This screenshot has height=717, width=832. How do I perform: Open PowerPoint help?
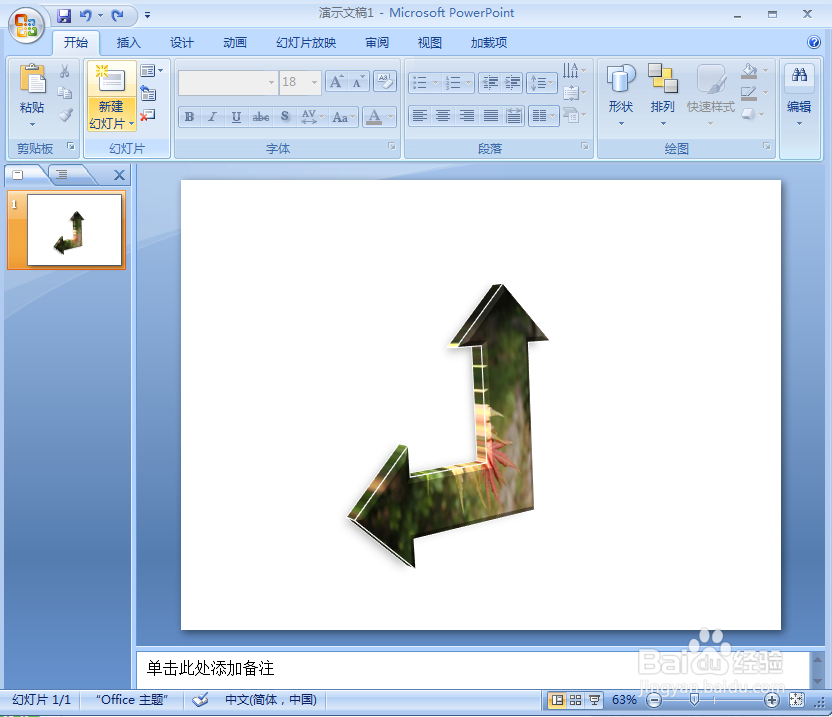(813, 42)
